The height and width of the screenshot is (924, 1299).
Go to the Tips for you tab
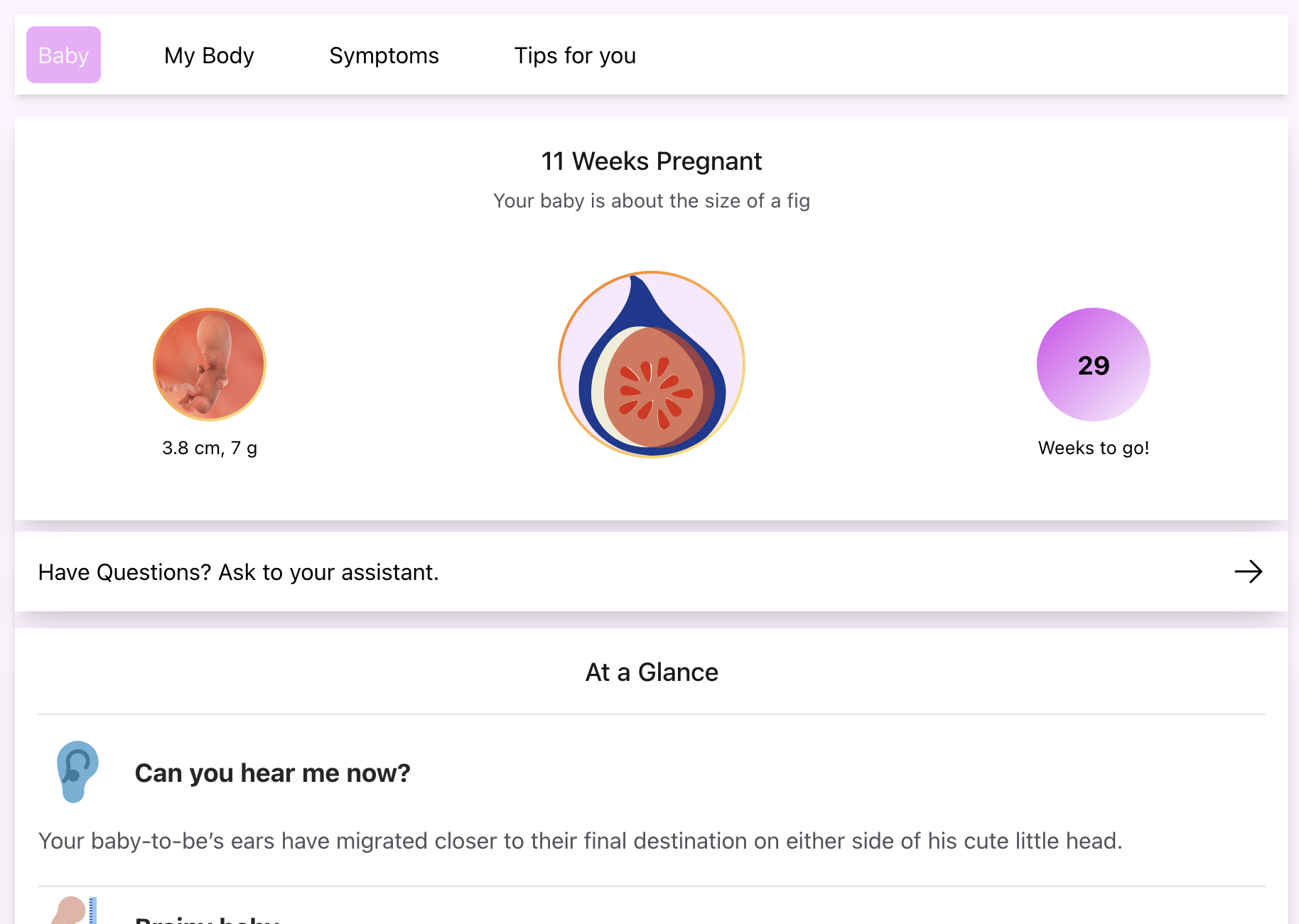[575, 55]
